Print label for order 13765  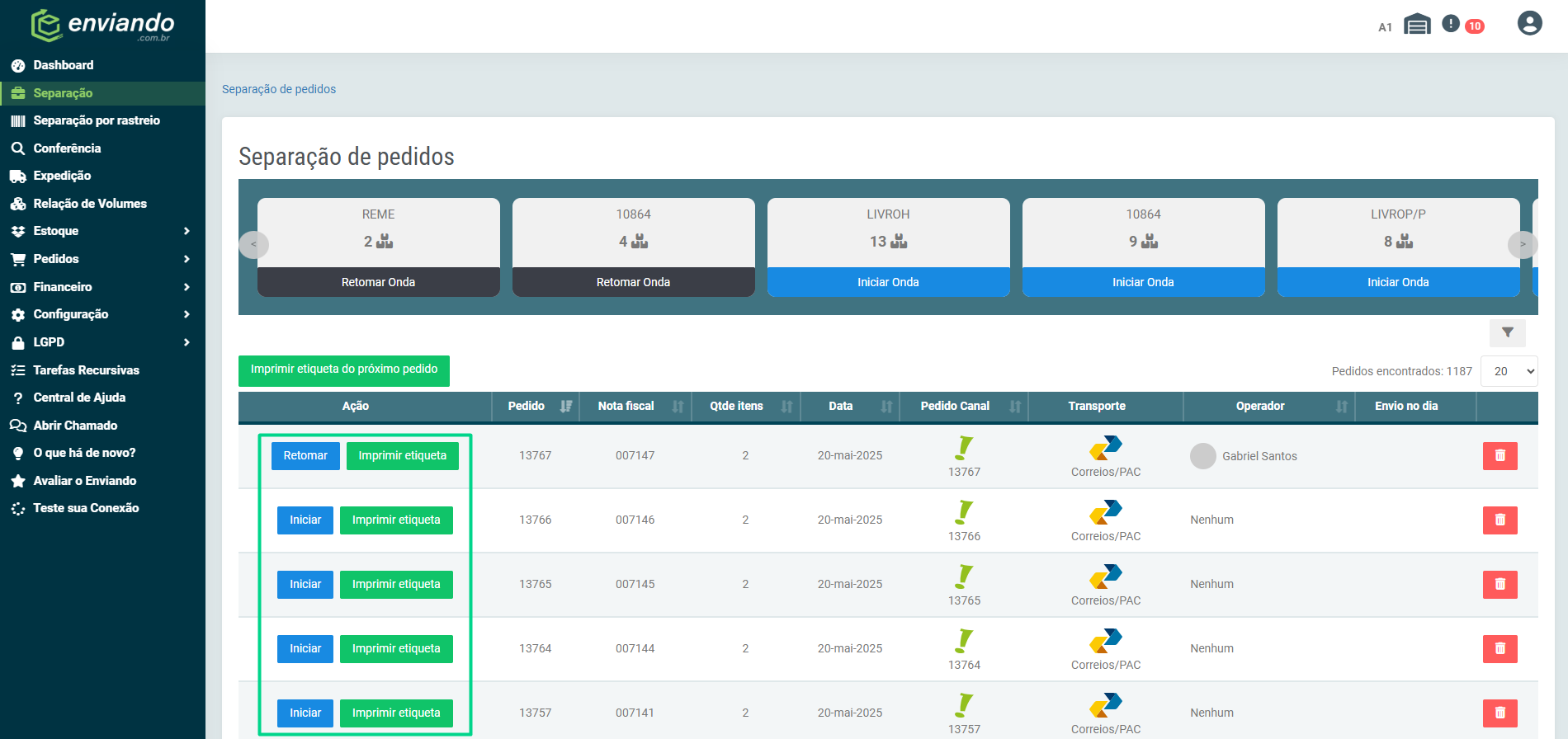coord(396,584)
